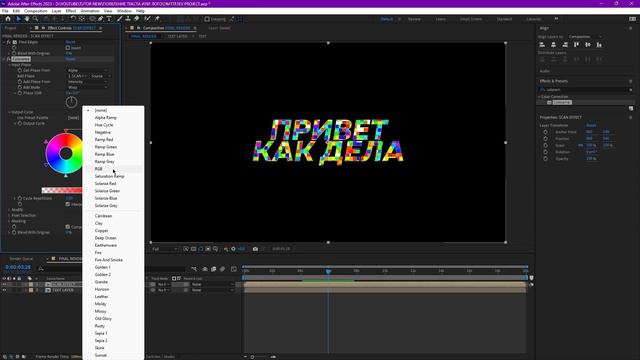Expand the Pixel Selection group
Image resolution: width=640 pixels, height=360 pixels.
coord(9,216)
